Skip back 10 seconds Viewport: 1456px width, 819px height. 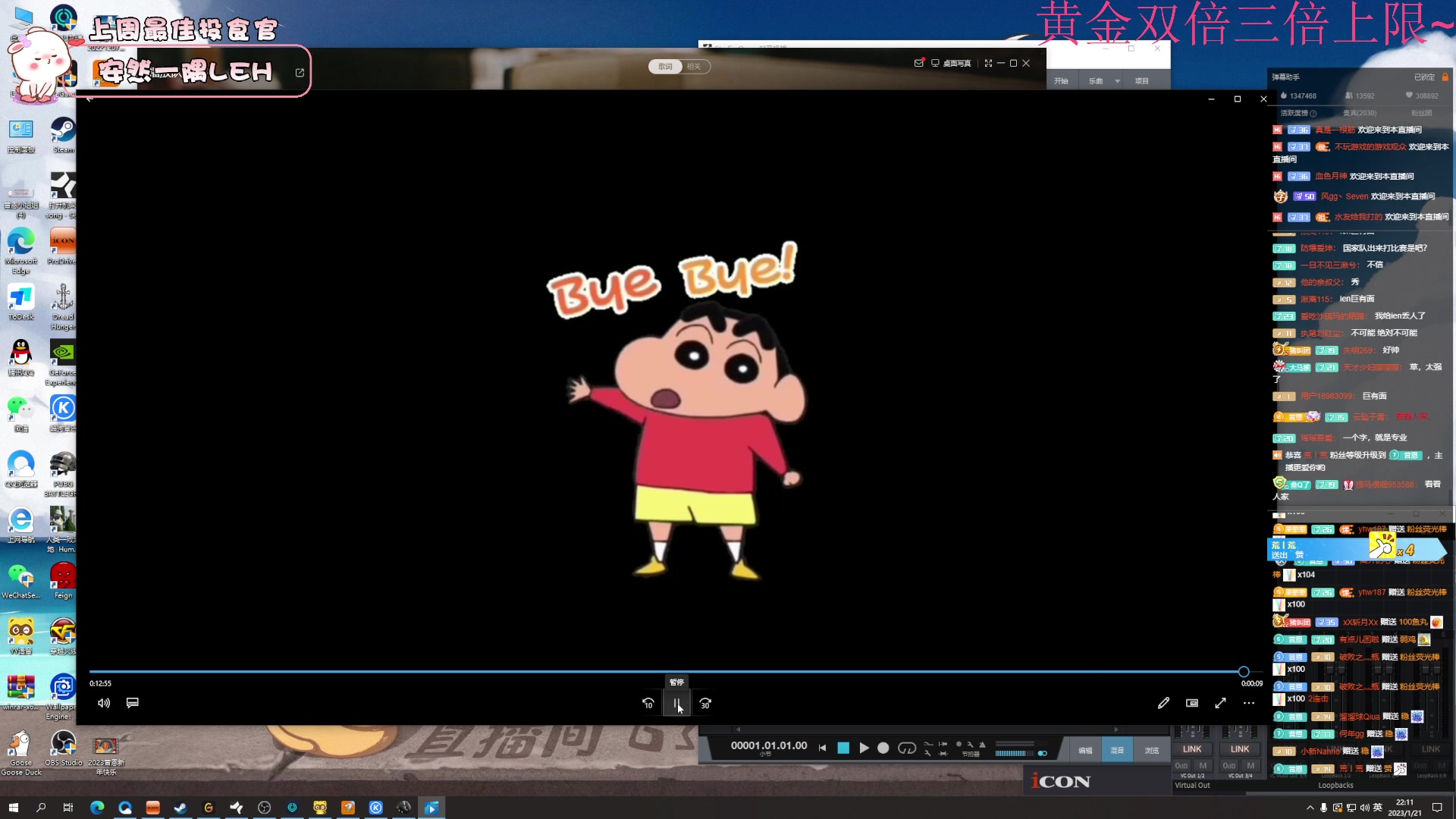[648, 704]
